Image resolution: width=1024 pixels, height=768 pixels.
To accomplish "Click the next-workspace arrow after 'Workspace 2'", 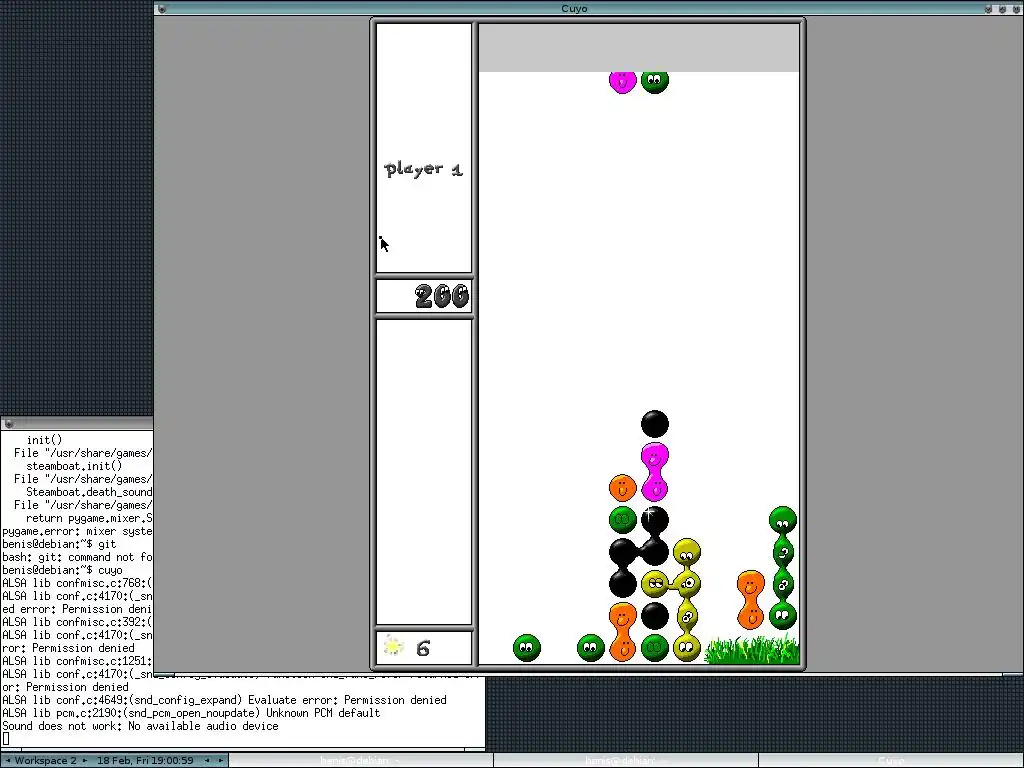I will pos(85,760).
